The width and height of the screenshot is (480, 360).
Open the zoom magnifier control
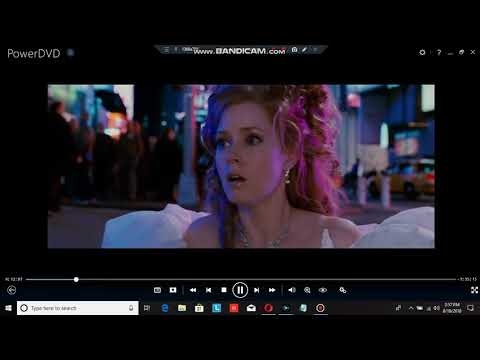coord(307,290)
